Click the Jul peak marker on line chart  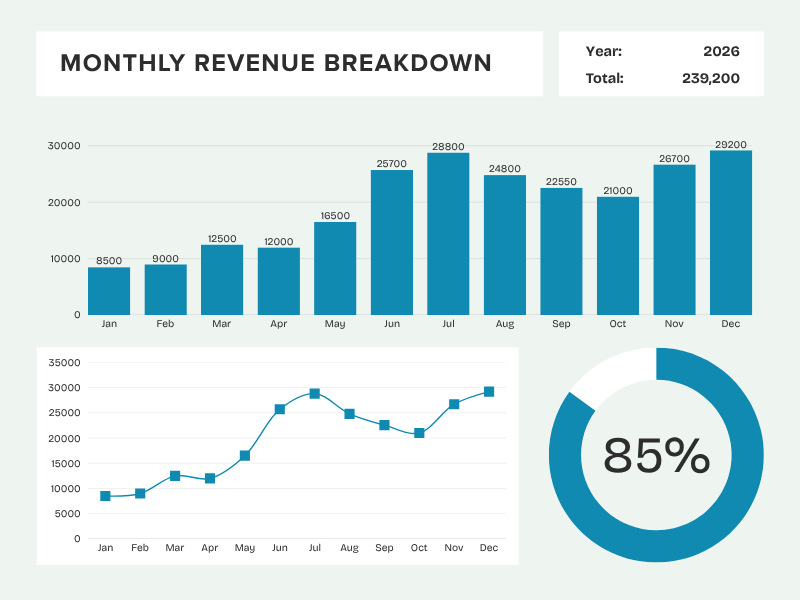315,393
